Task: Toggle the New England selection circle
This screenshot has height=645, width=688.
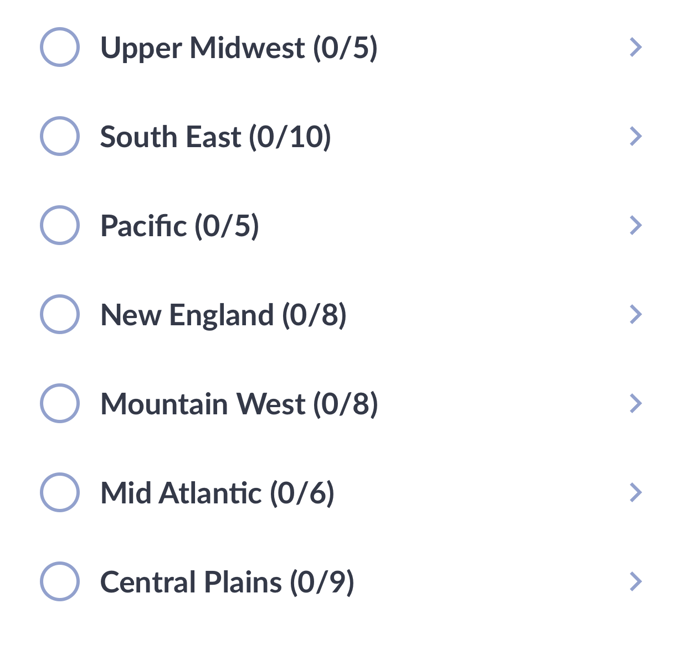Action: point(60,314)
